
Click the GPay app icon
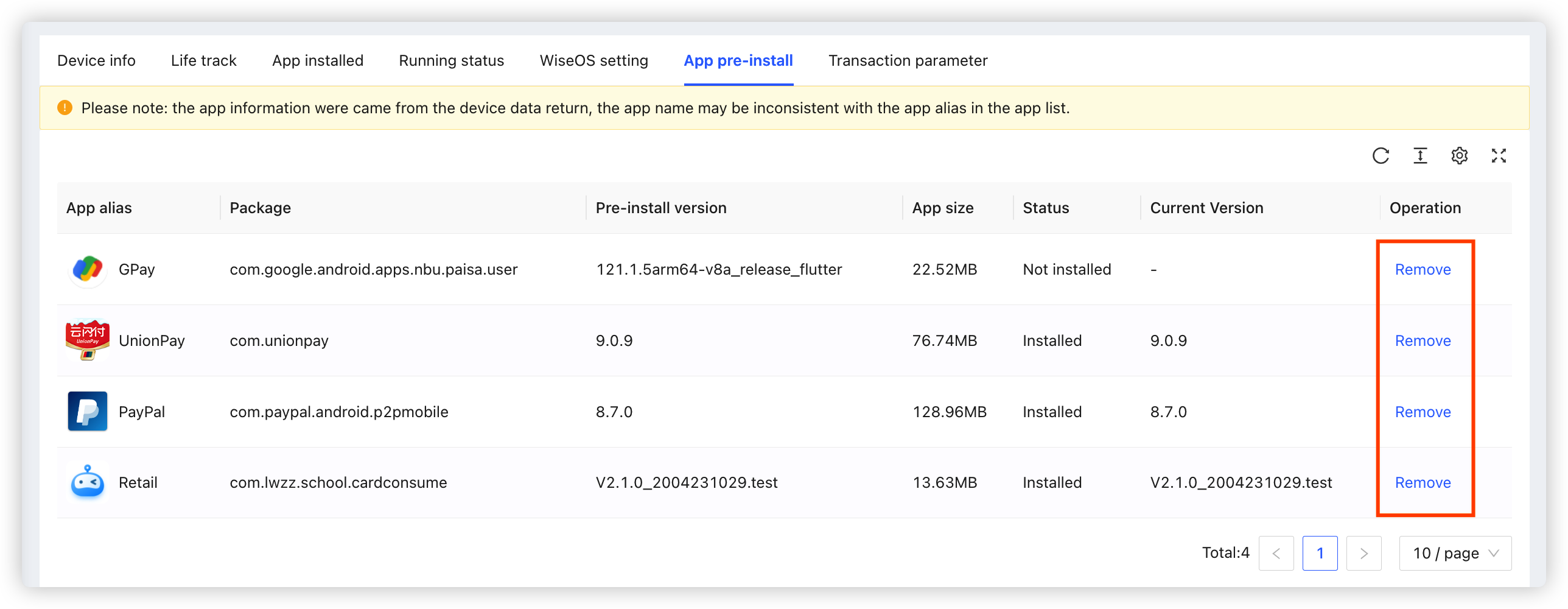pos(88,269)
